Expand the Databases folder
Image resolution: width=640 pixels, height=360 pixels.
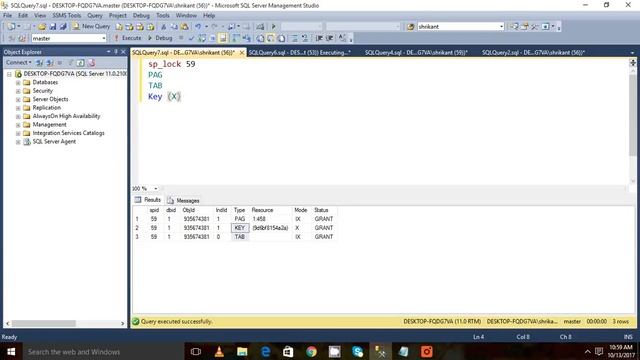[18, 82]
